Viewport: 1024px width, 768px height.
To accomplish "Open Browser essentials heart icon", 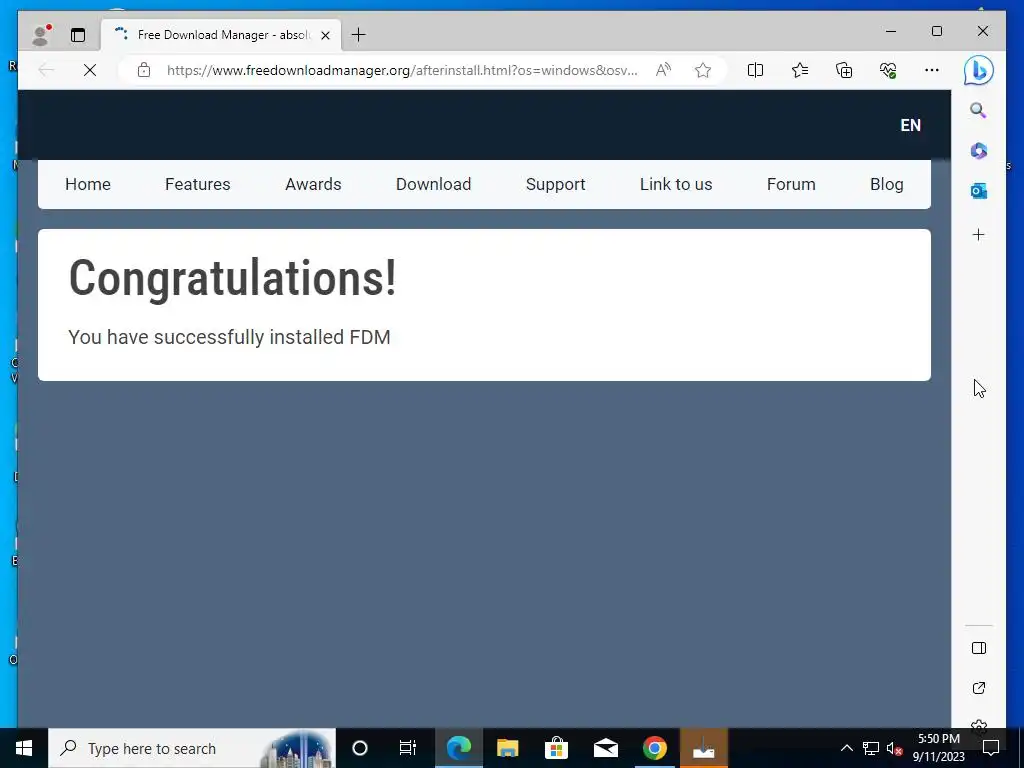I will [888, 70].
